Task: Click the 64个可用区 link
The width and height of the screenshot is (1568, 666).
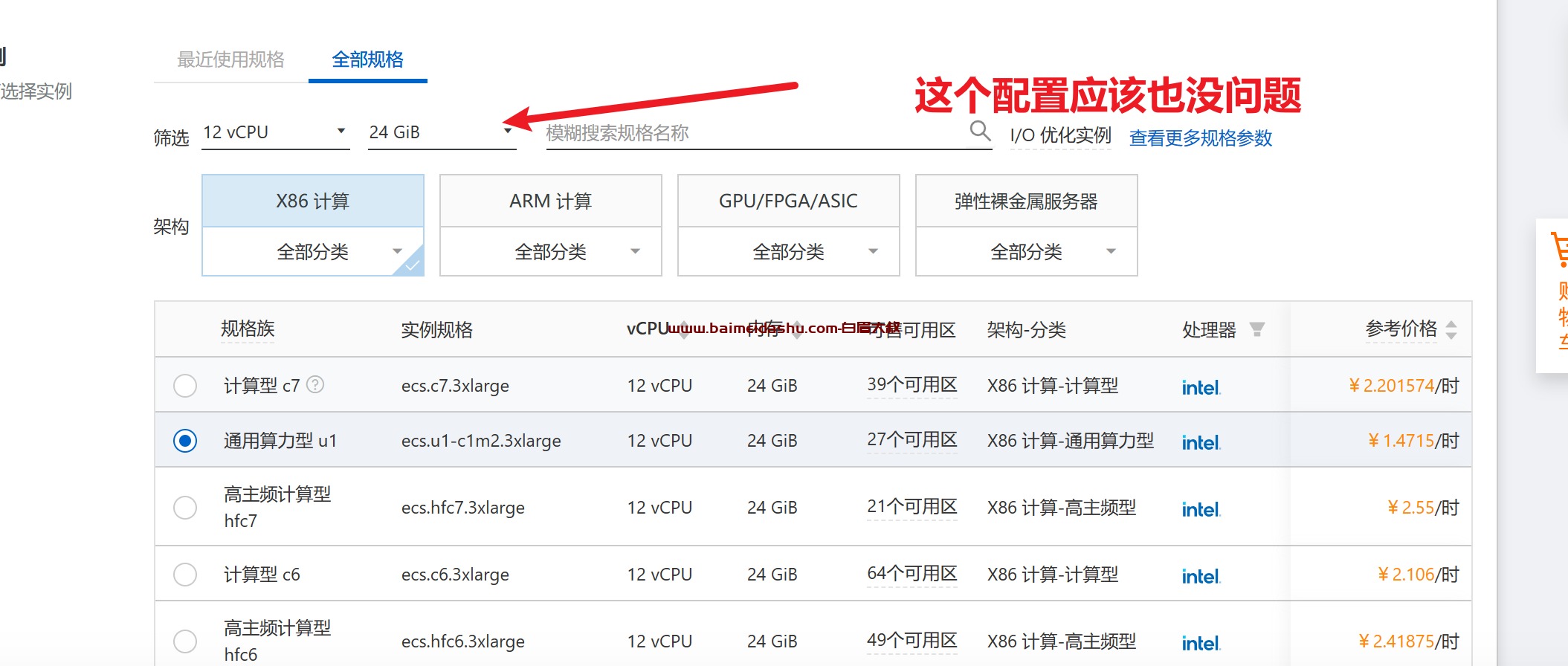Action: 912,573
